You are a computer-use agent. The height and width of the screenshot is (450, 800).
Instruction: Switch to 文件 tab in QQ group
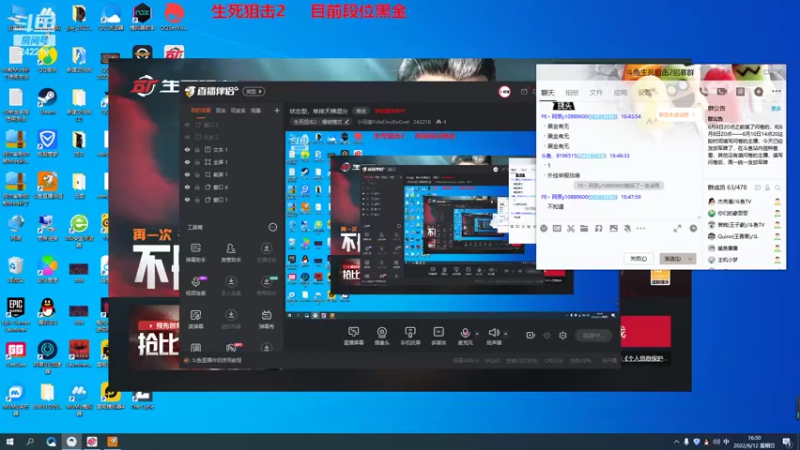596,93
